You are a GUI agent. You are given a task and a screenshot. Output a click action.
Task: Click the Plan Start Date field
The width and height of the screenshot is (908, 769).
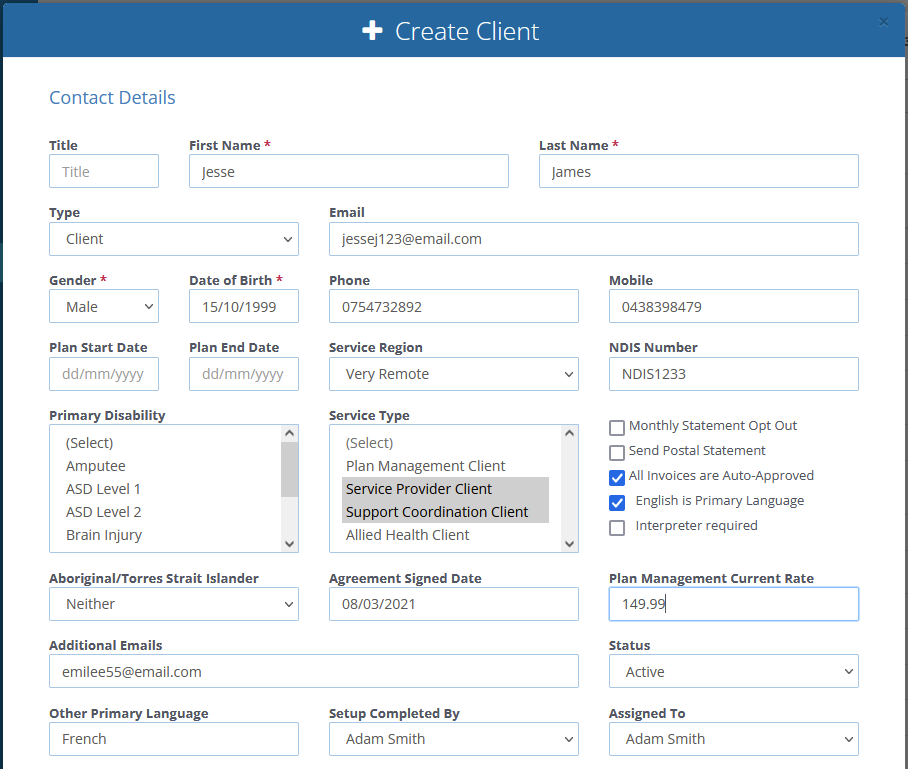(x=104, y=374)
